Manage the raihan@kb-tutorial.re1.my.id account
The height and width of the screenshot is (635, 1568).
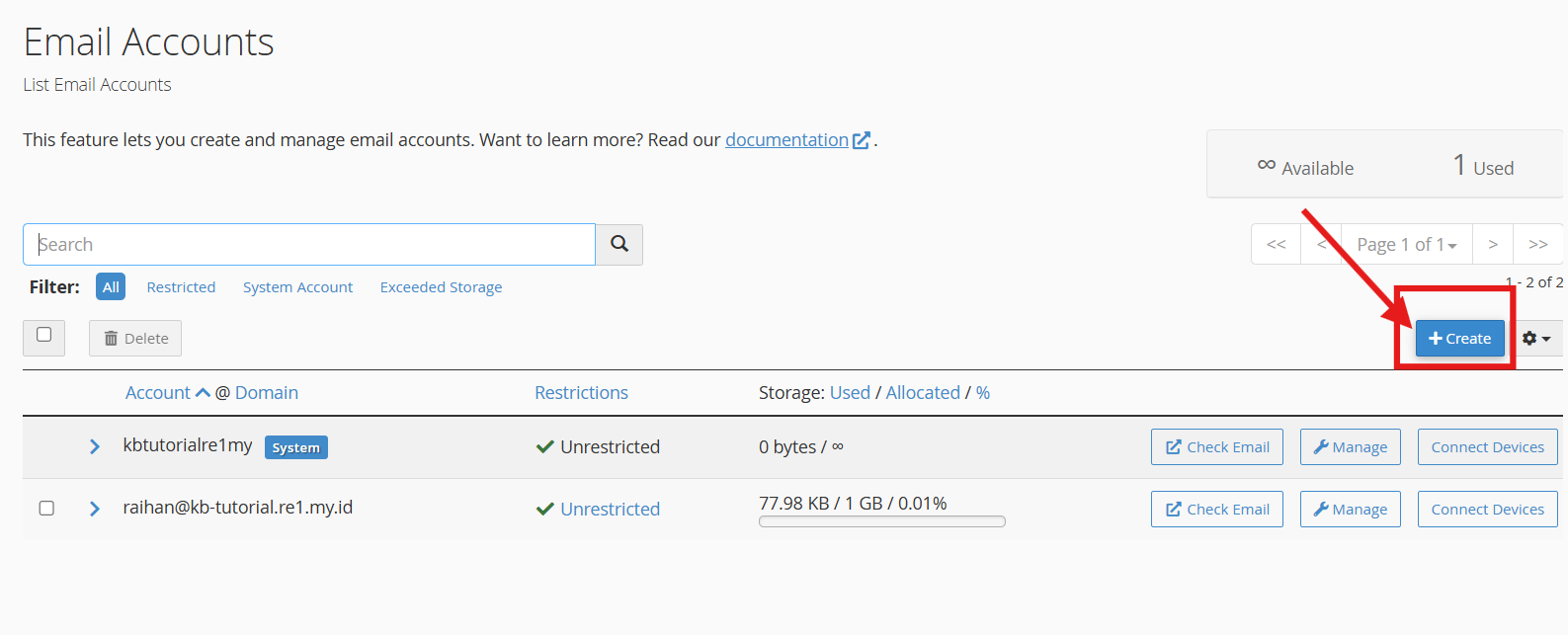click(x=1351, y=510)
